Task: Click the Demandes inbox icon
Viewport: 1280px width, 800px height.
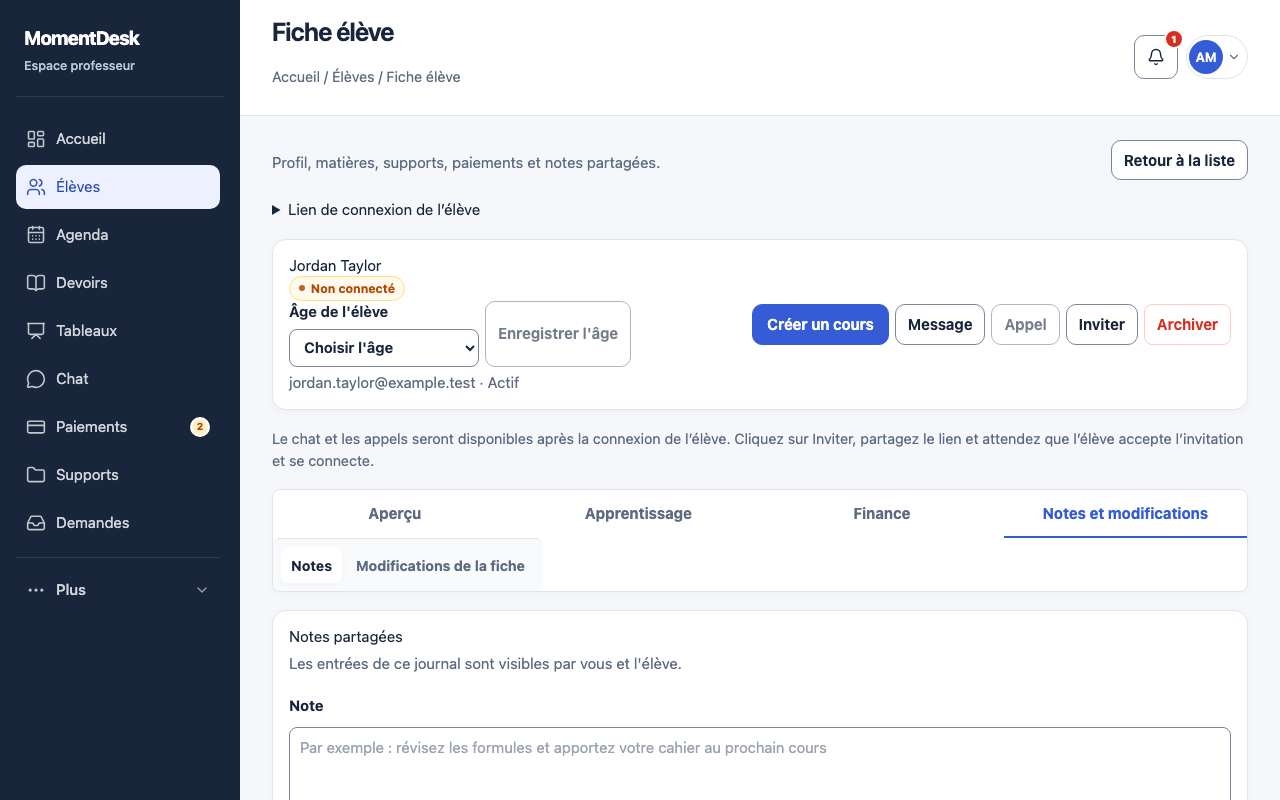Action: 36,523
